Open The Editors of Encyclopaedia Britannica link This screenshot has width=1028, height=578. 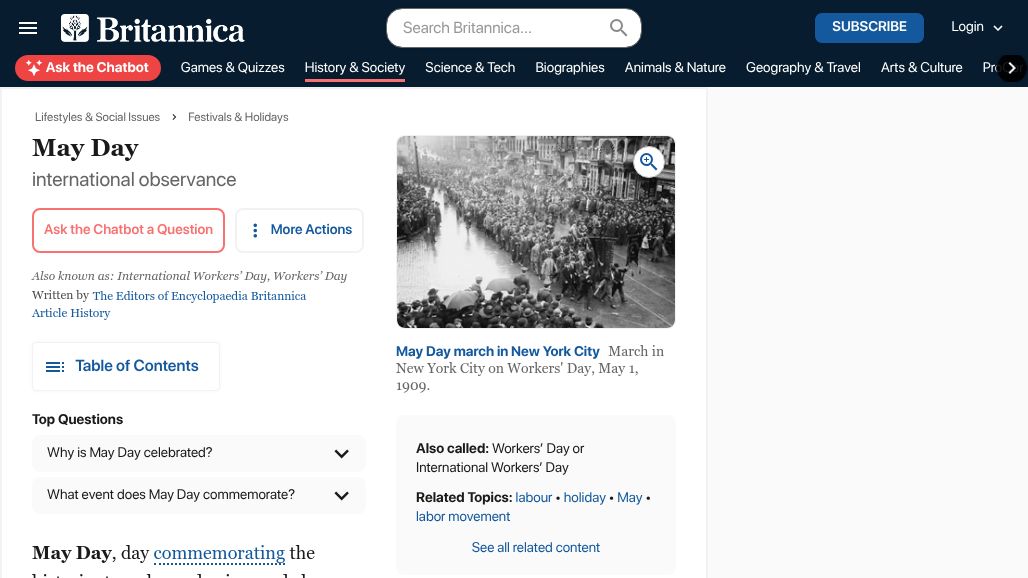click(199, 296)
